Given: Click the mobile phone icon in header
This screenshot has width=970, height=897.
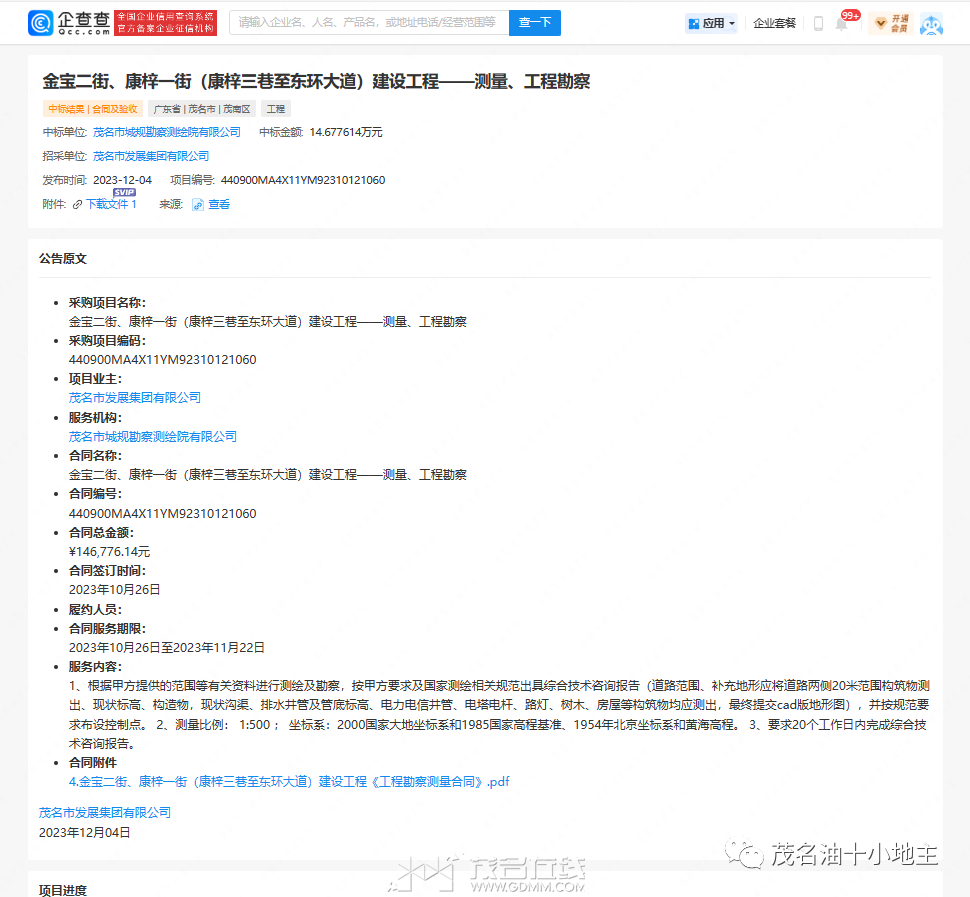Looking at the screenshot, I should (x=818, y=24).
